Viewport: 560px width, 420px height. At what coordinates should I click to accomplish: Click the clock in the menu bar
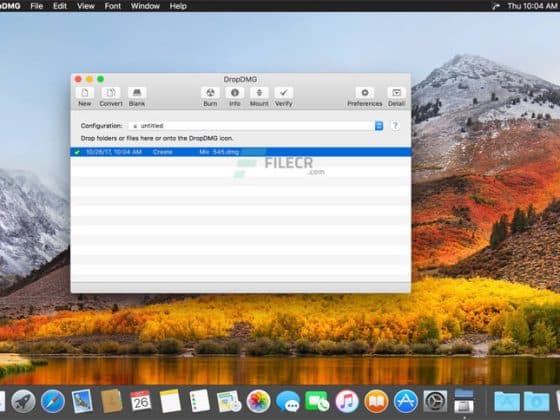[532, 6]
